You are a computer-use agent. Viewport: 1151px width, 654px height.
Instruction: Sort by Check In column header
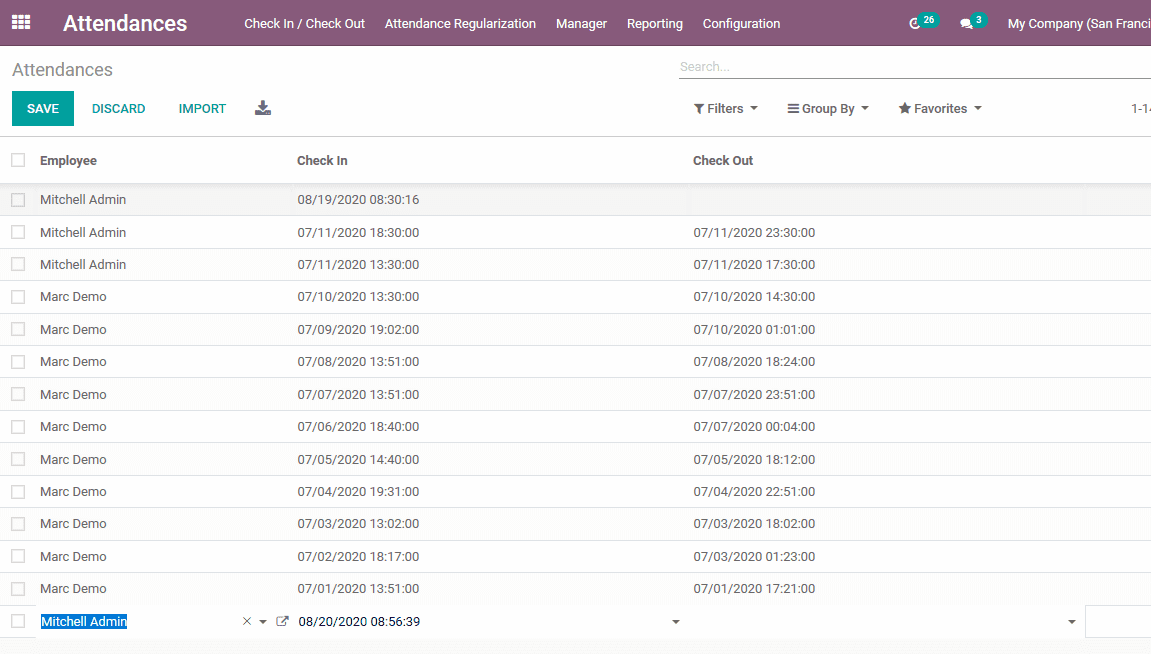point(322,160)
